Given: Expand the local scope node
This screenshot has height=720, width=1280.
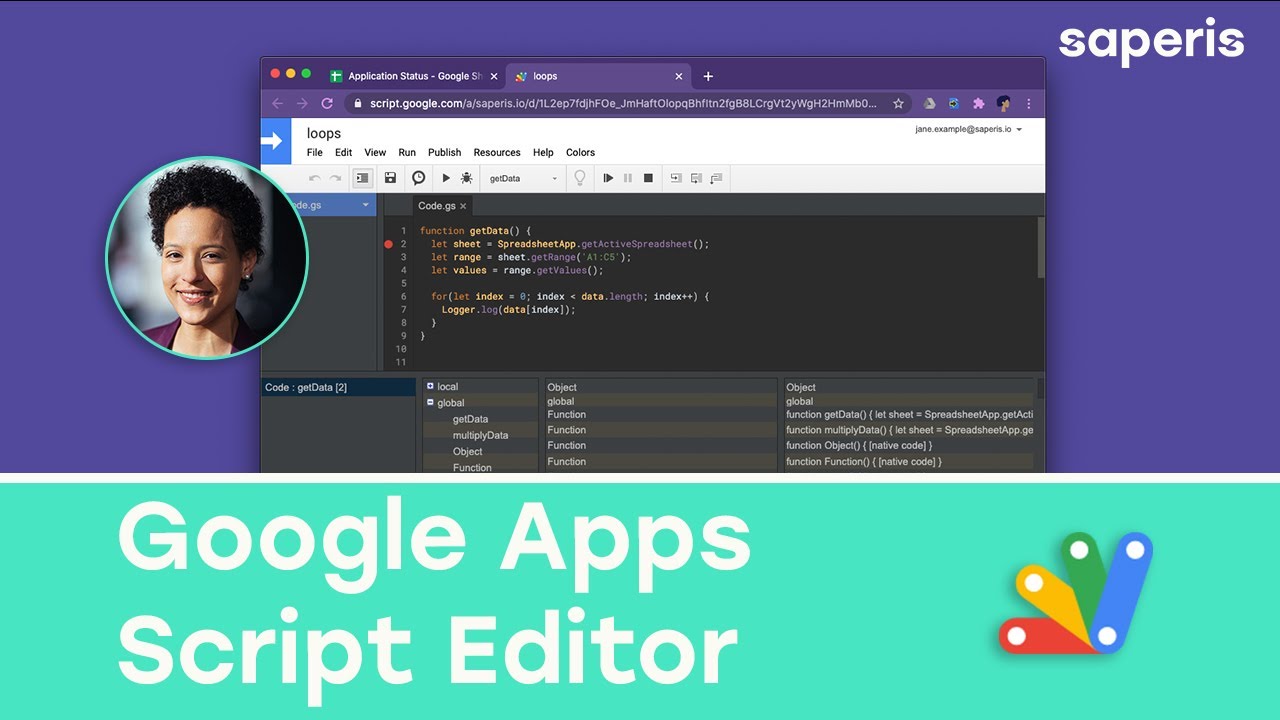Looking at the screenshot, I should [x=430, y=386].
